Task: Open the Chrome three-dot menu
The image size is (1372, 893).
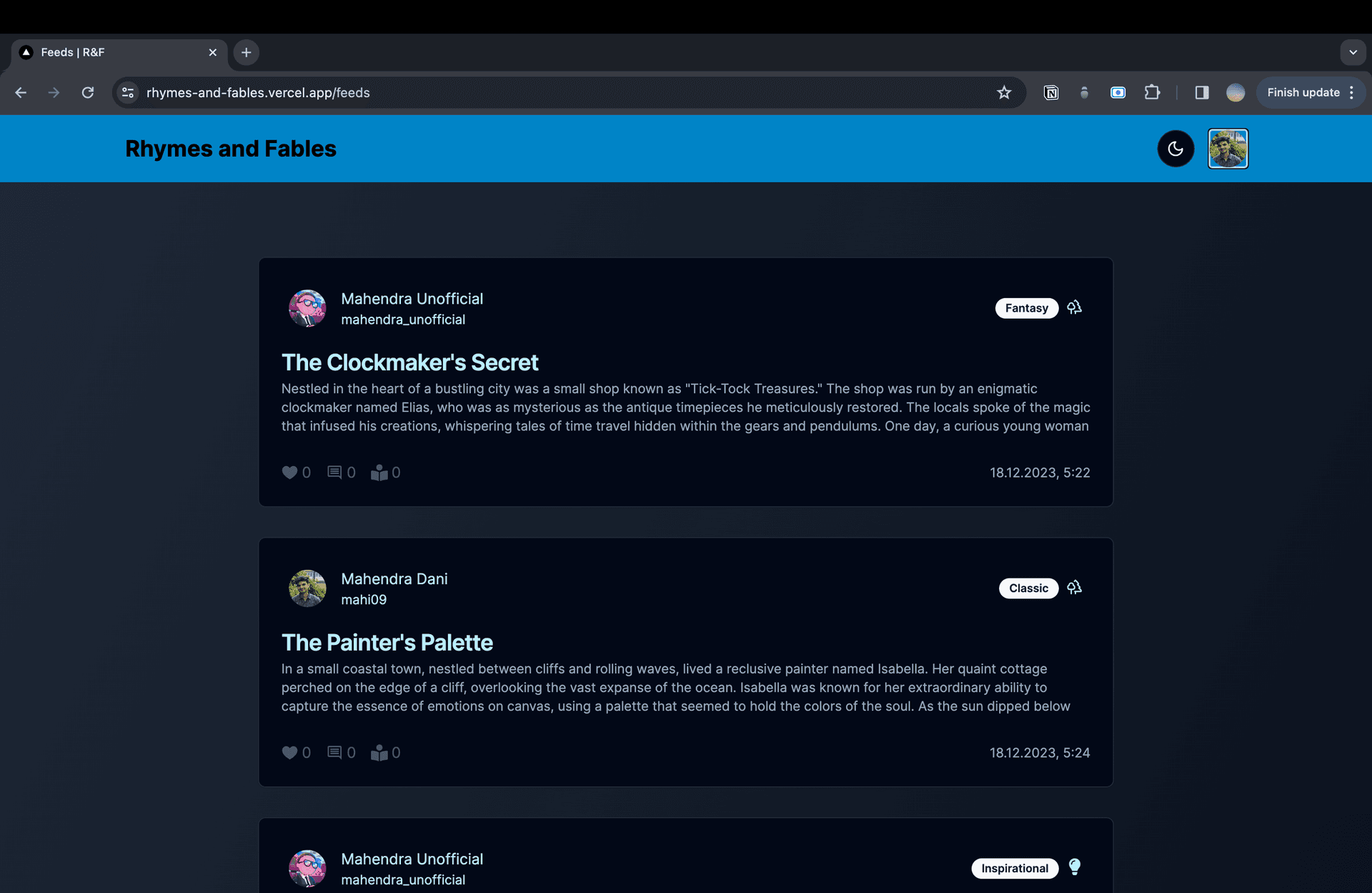Action: coord(1351,92)
